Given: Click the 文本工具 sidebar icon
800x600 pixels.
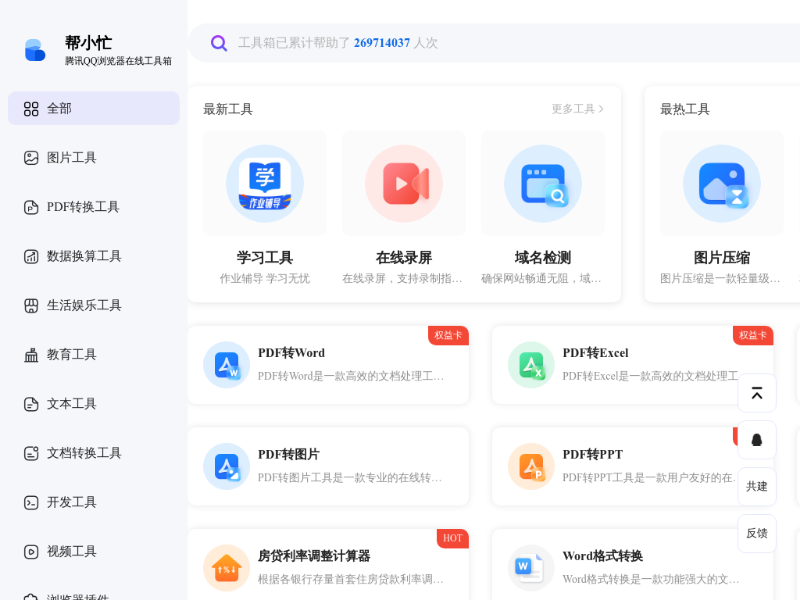Looking at the screenshot, I should coord(31,404).
